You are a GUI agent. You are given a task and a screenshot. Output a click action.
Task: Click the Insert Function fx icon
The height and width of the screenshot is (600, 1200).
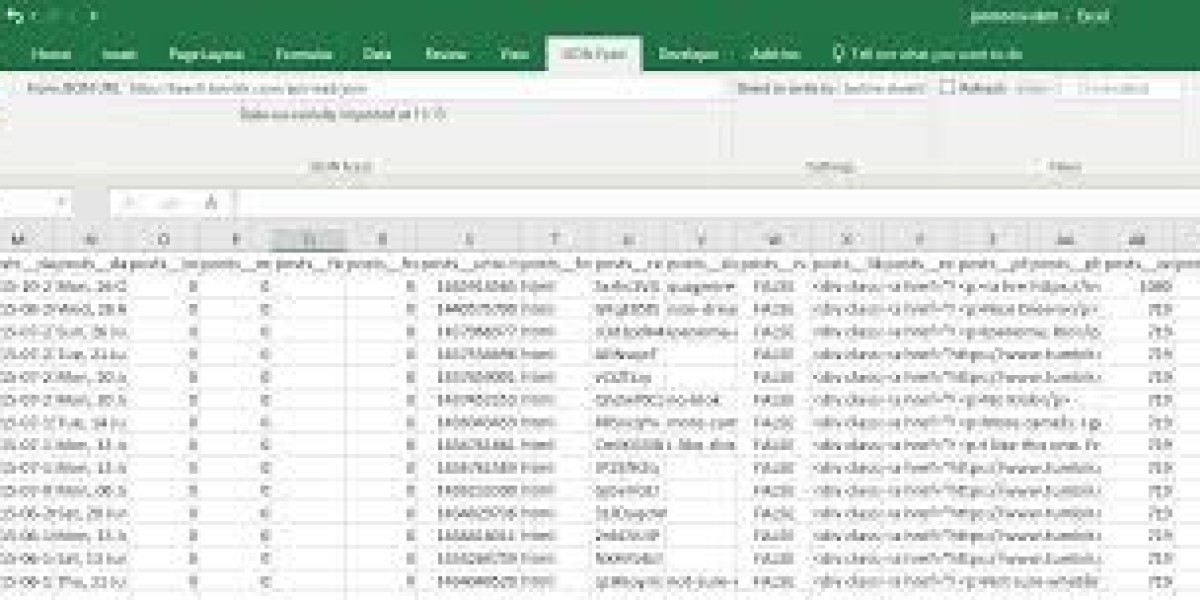[211, 203]
